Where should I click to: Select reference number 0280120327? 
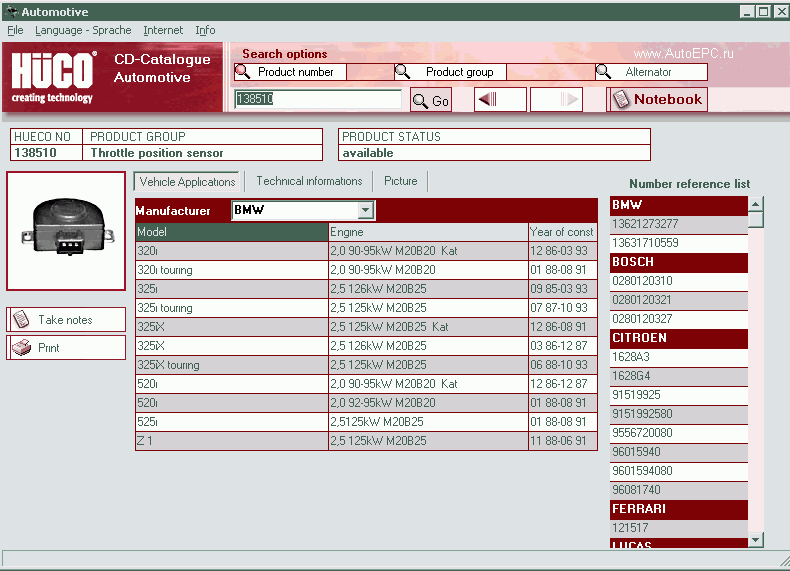(679, 319)
